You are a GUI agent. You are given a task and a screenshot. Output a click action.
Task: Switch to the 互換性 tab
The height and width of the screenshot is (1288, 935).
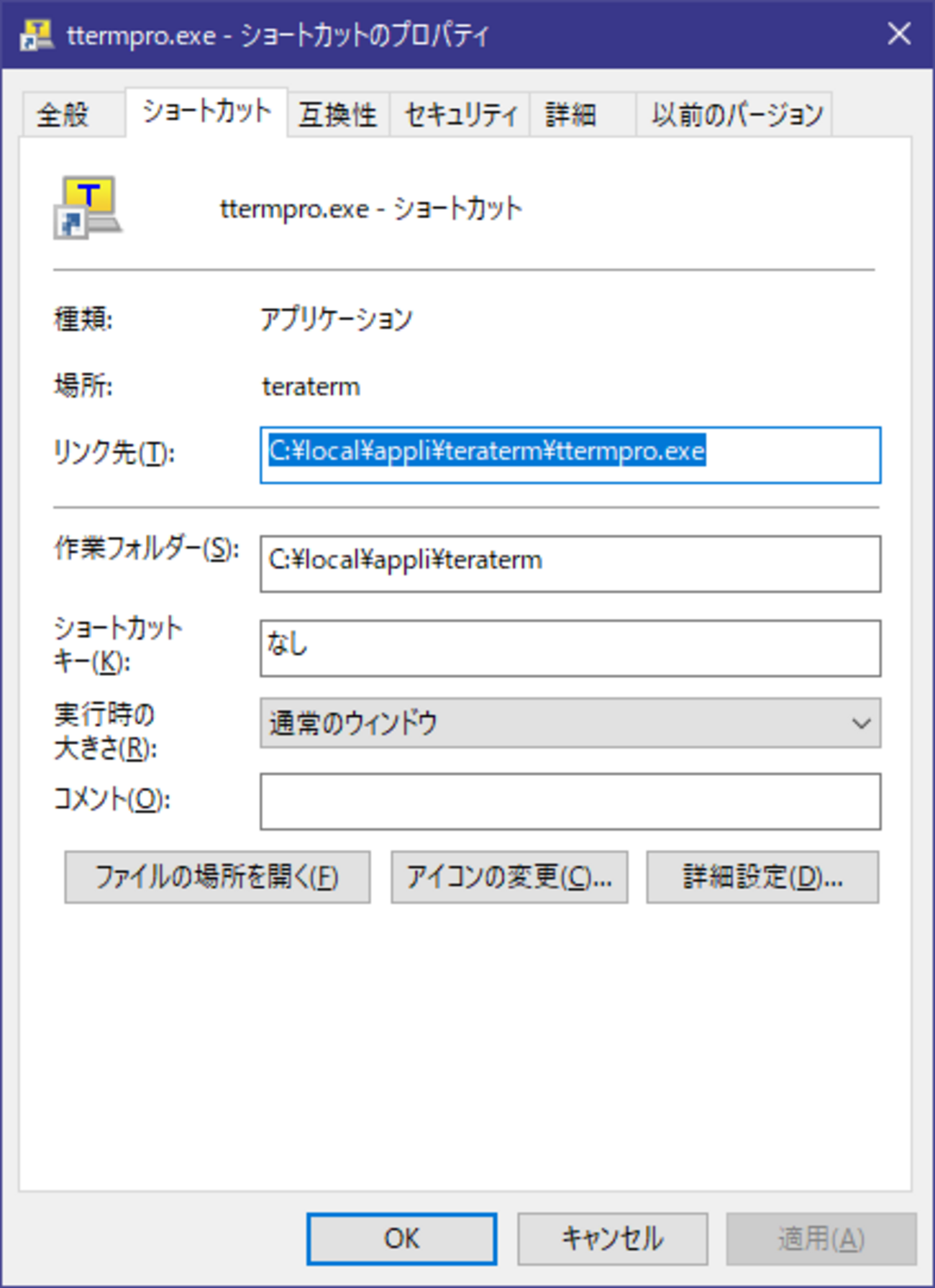(x=337, y=115)
